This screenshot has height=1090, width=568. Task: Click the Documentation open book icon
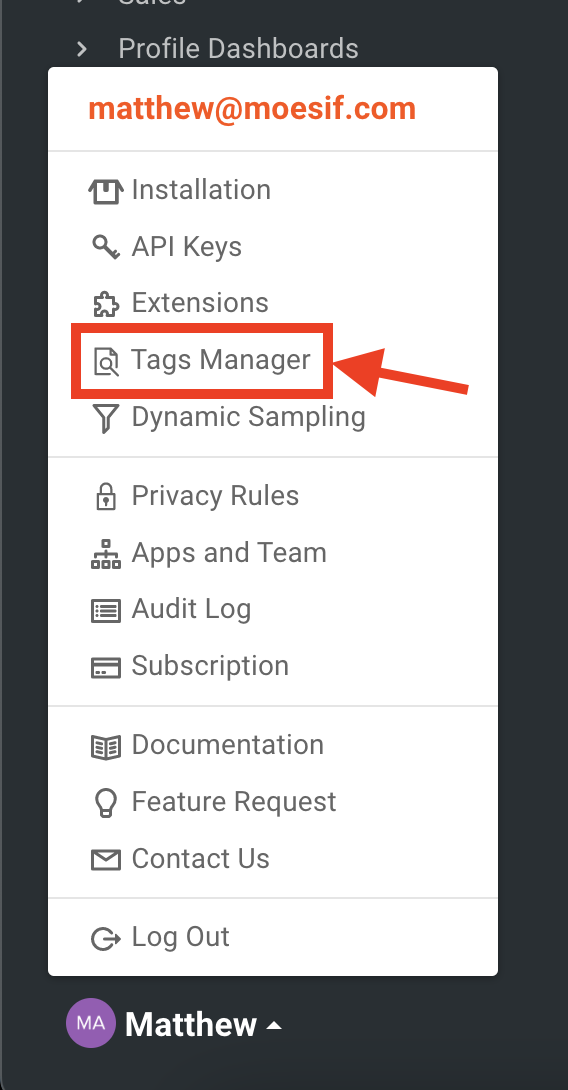coord(106,747)
